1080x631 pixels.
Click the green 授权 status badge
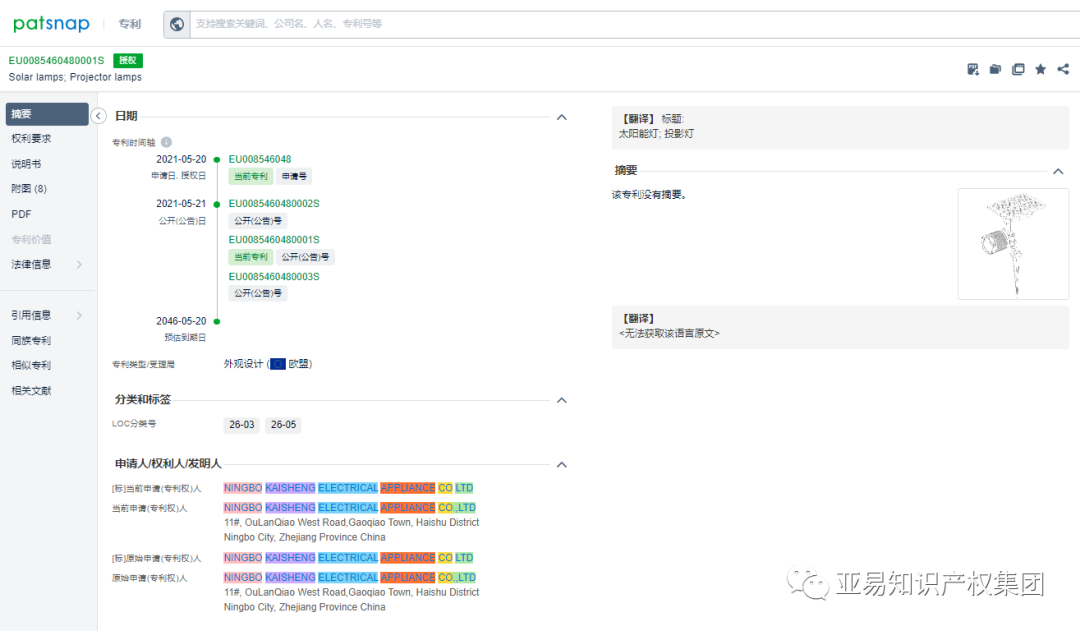coord(127,61)
